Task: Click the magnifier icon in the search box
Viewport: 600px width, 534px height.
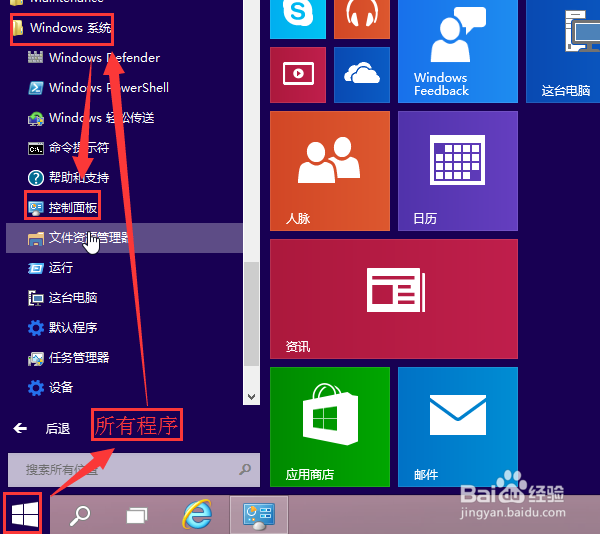Action: pos(245,469)
